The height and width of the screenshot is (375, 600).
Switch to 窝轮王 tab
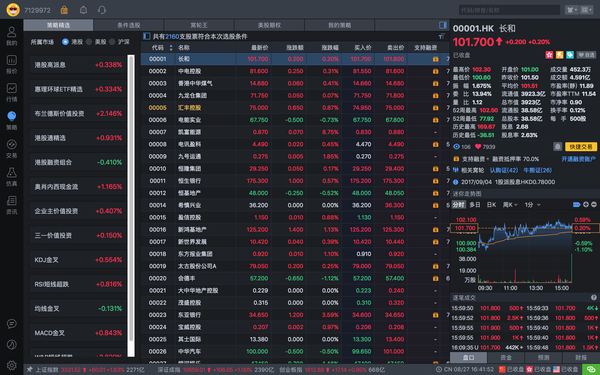tap(199, 25)
